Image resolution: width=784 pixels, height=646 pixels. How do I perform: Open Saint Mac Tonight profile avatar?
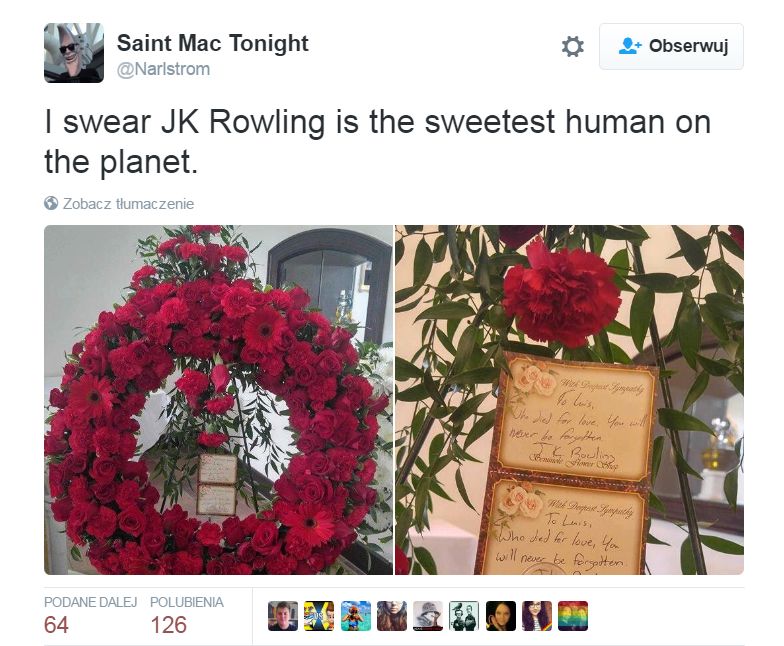(74, 52)
